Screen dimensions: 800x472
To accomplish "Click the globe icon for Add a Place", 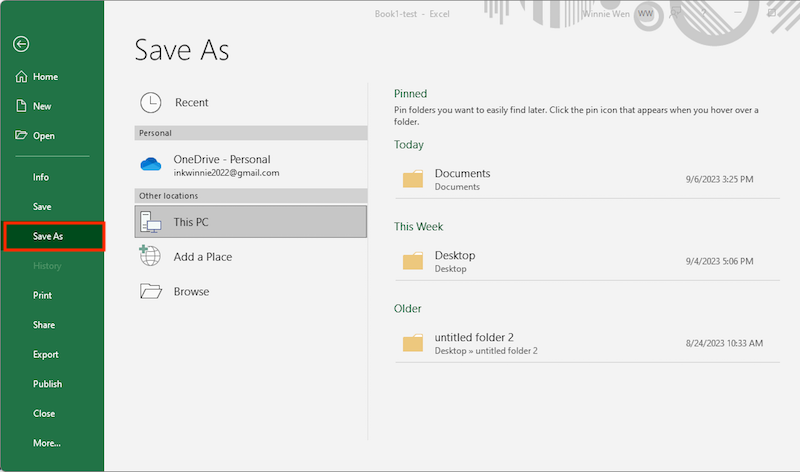I will (150, 256).
